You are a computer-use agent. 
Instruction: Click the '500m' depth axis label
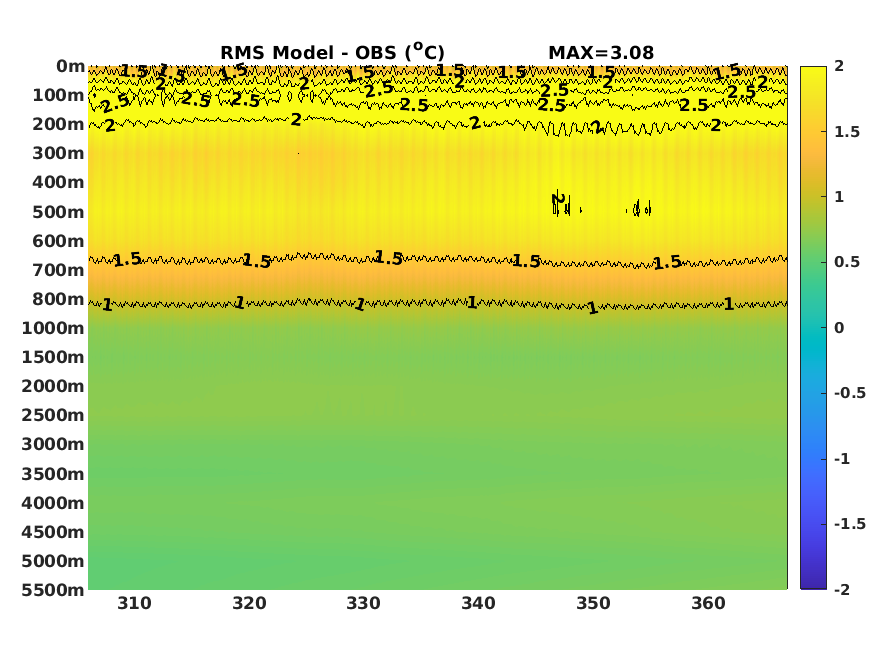(x=58, y=212)
